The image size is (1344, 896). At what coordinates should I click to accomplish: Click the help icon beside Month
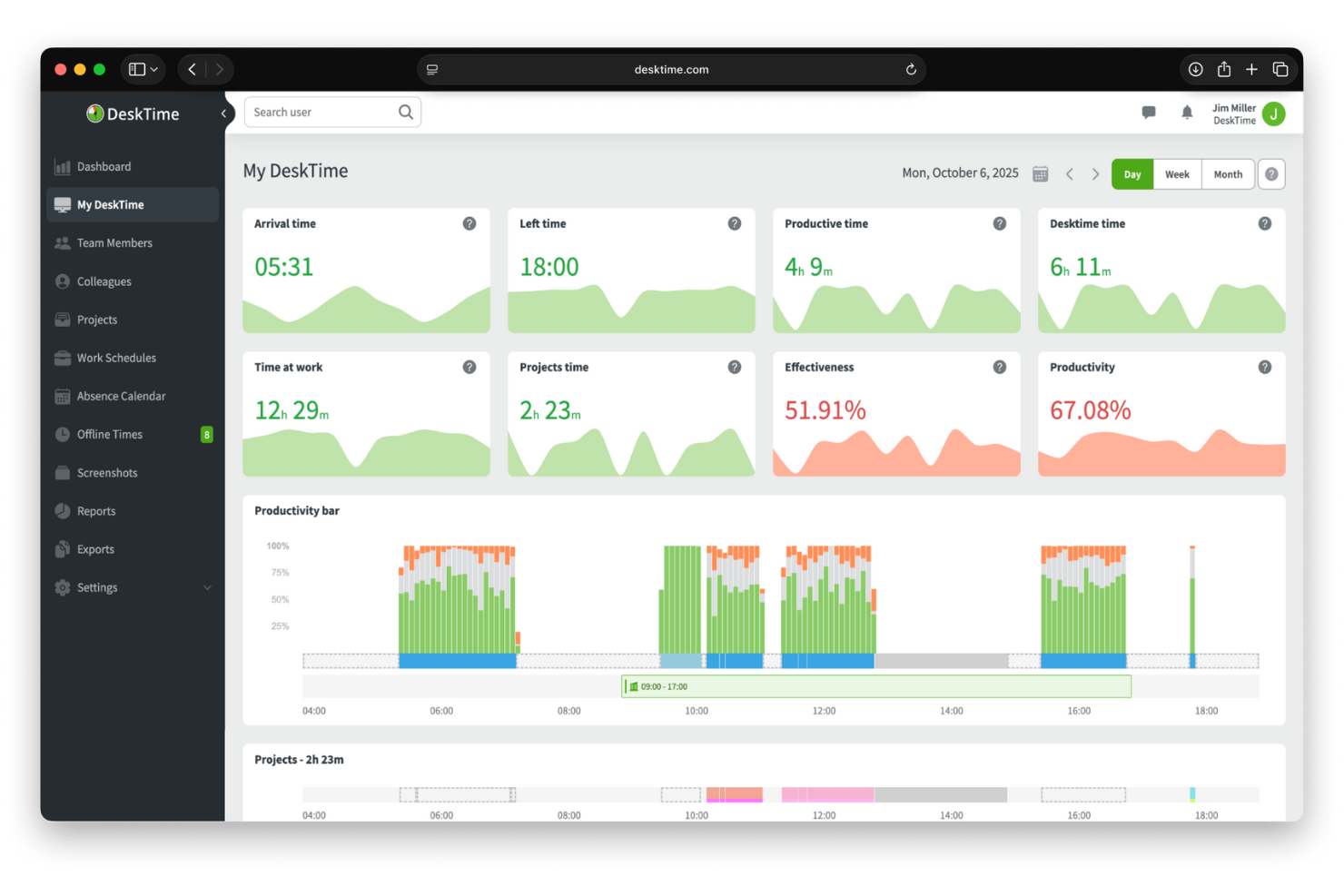[x=1271, y=174]
